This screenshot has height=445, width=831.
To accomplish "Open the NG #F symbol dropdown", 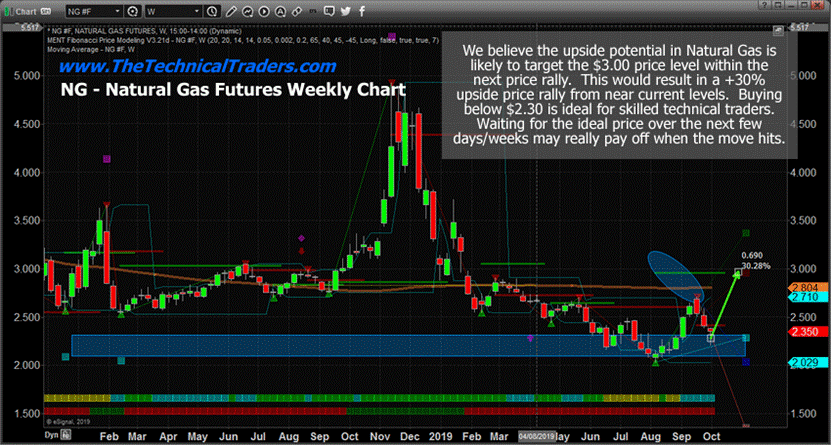I will pos(95,10).
